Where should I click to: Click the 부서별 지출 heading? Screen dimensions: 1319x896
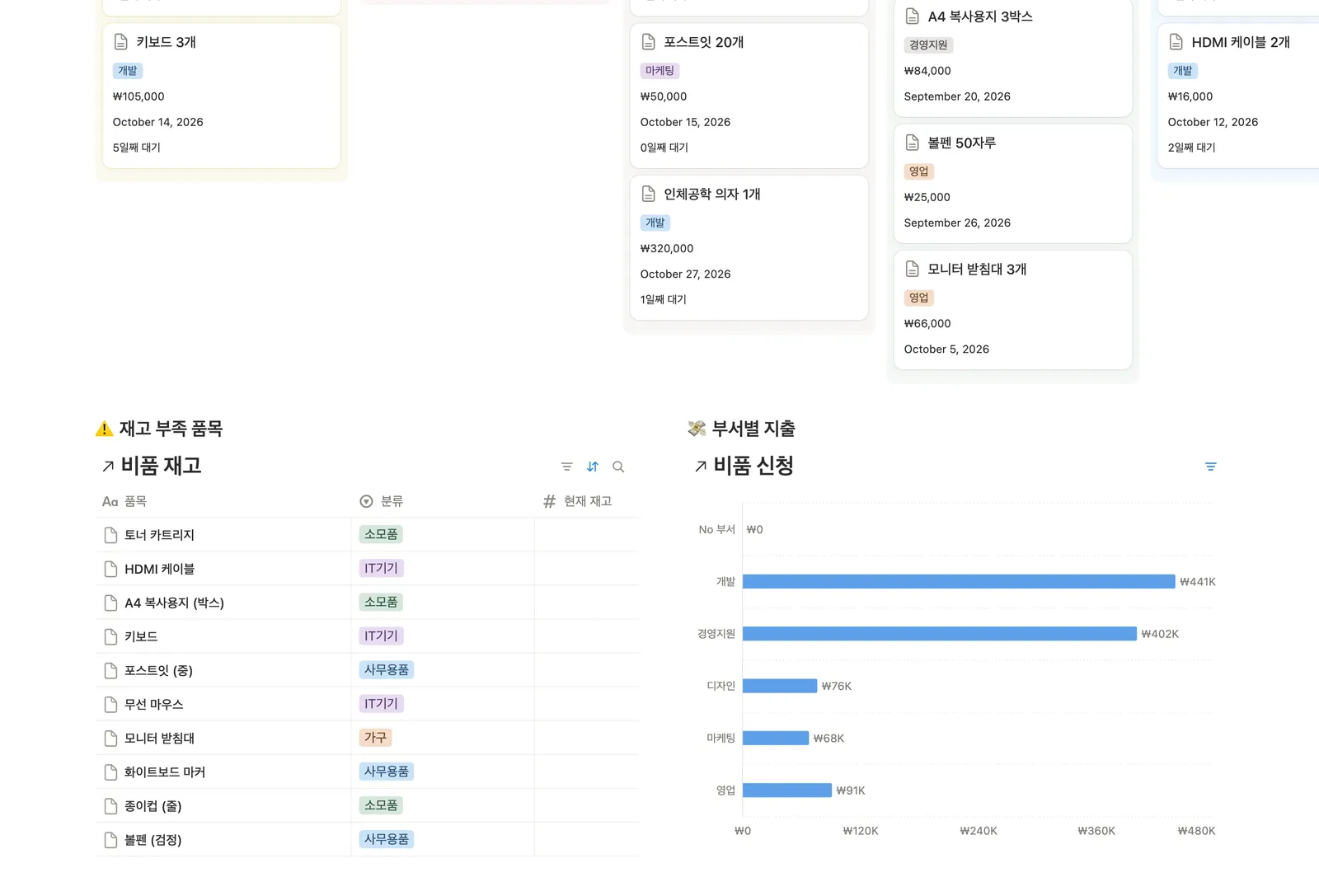coord(753,429)
